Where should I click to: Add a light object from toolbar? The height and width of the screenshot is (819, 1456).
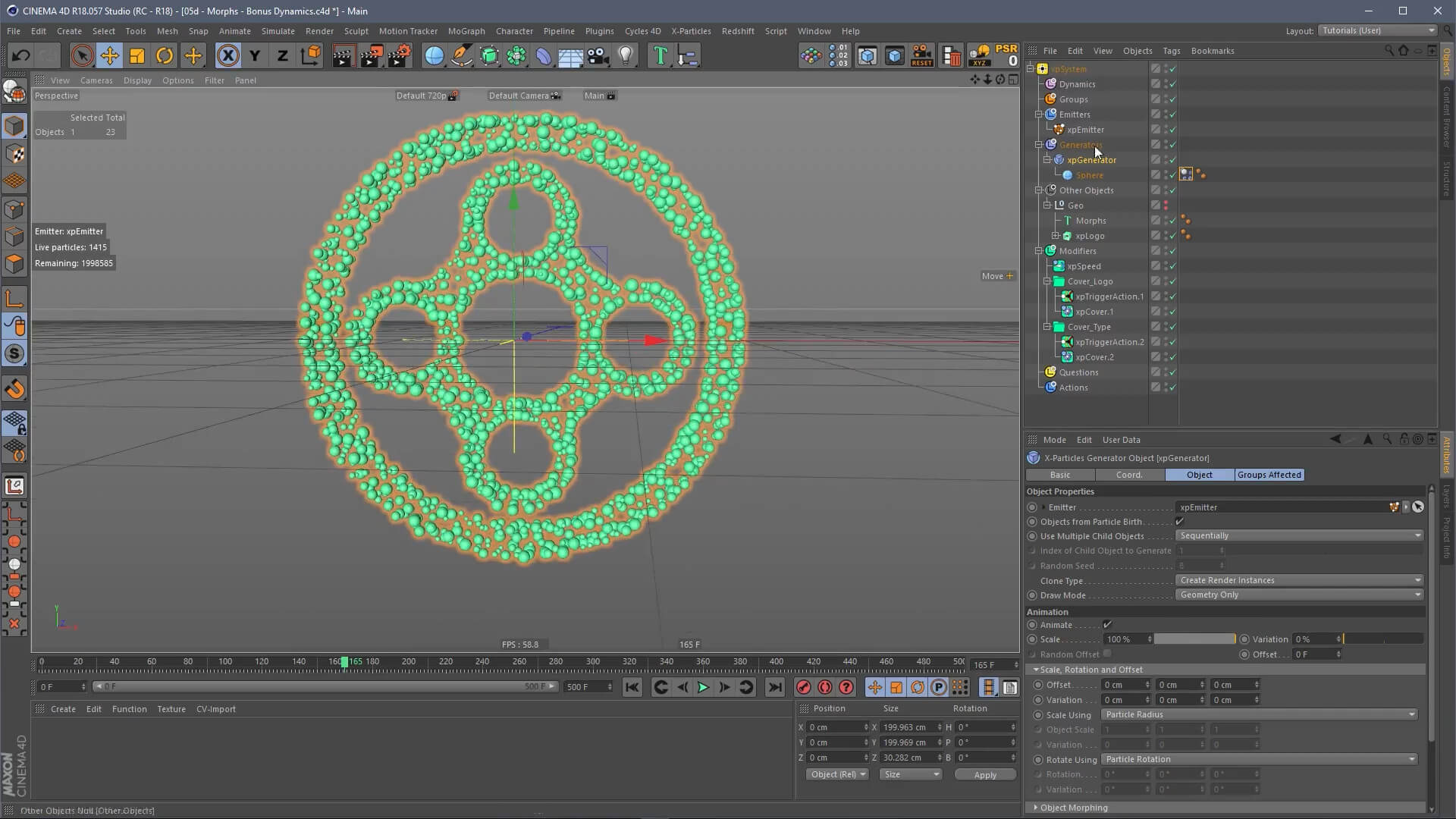(x=626, y=55)
